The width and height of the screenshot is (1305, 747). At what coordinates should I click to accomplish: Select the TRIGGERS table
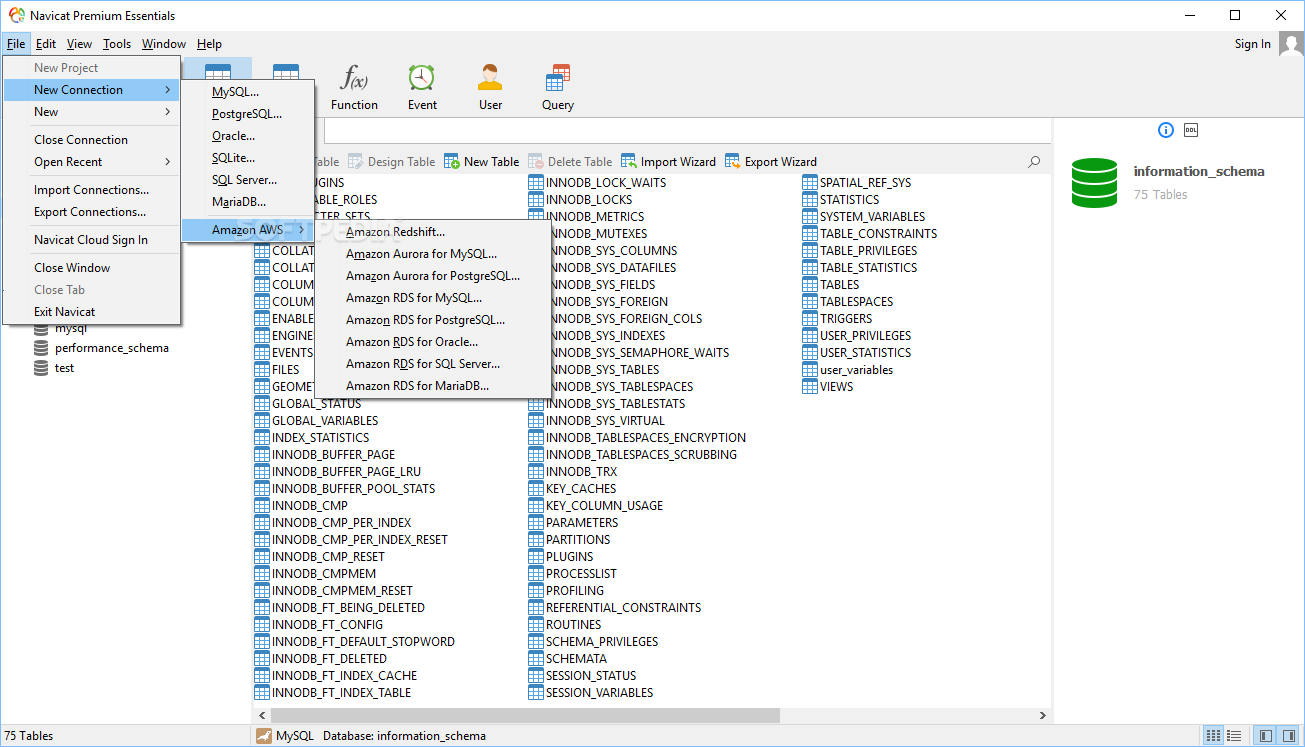pos(837,319)
